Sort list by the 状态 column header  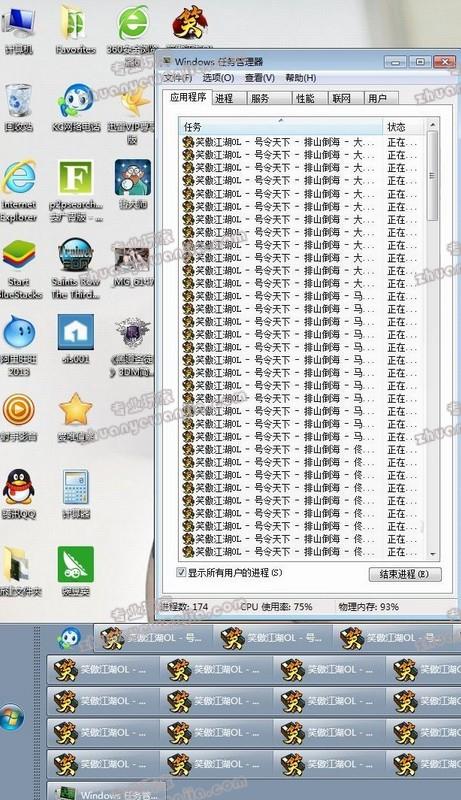[403, 127]
